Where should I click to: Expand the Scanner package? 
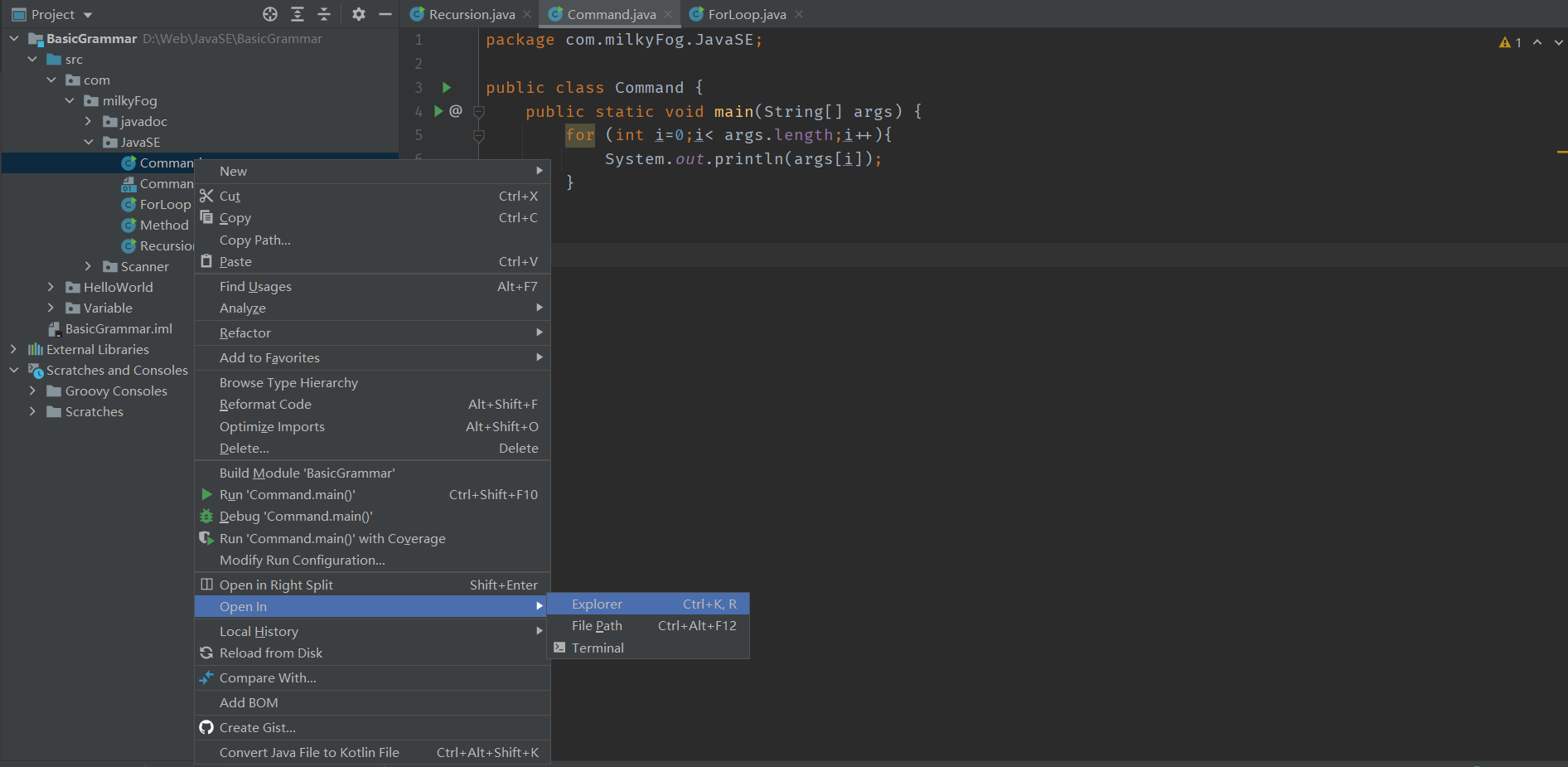pos(89,266)
